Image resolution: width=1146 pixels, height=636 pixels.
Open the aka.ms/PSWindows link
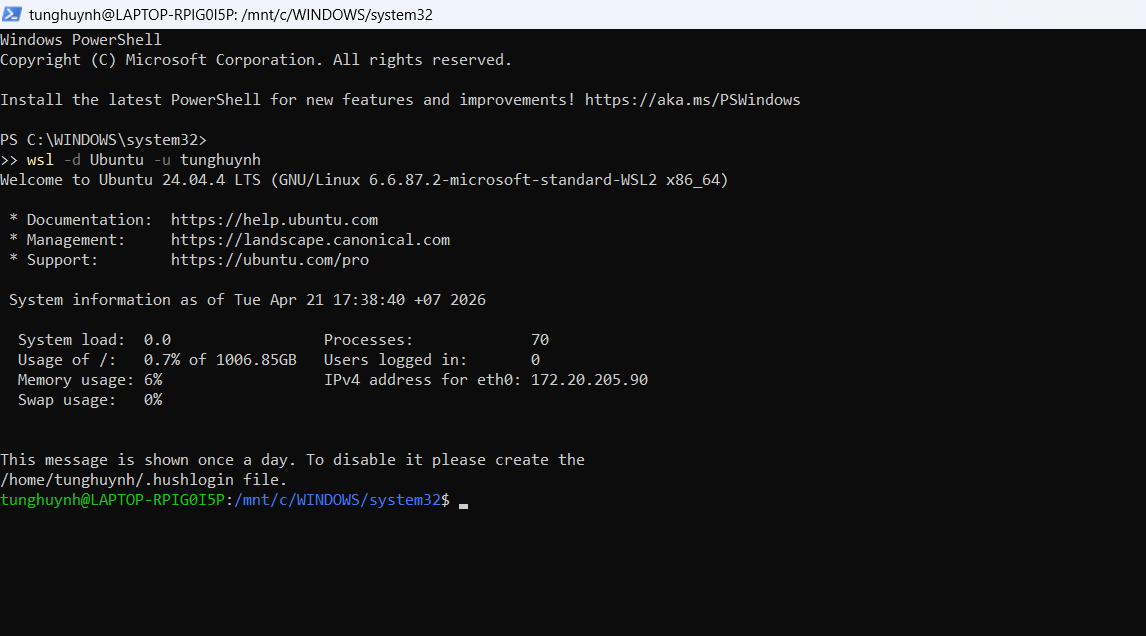tap(692, 100)
